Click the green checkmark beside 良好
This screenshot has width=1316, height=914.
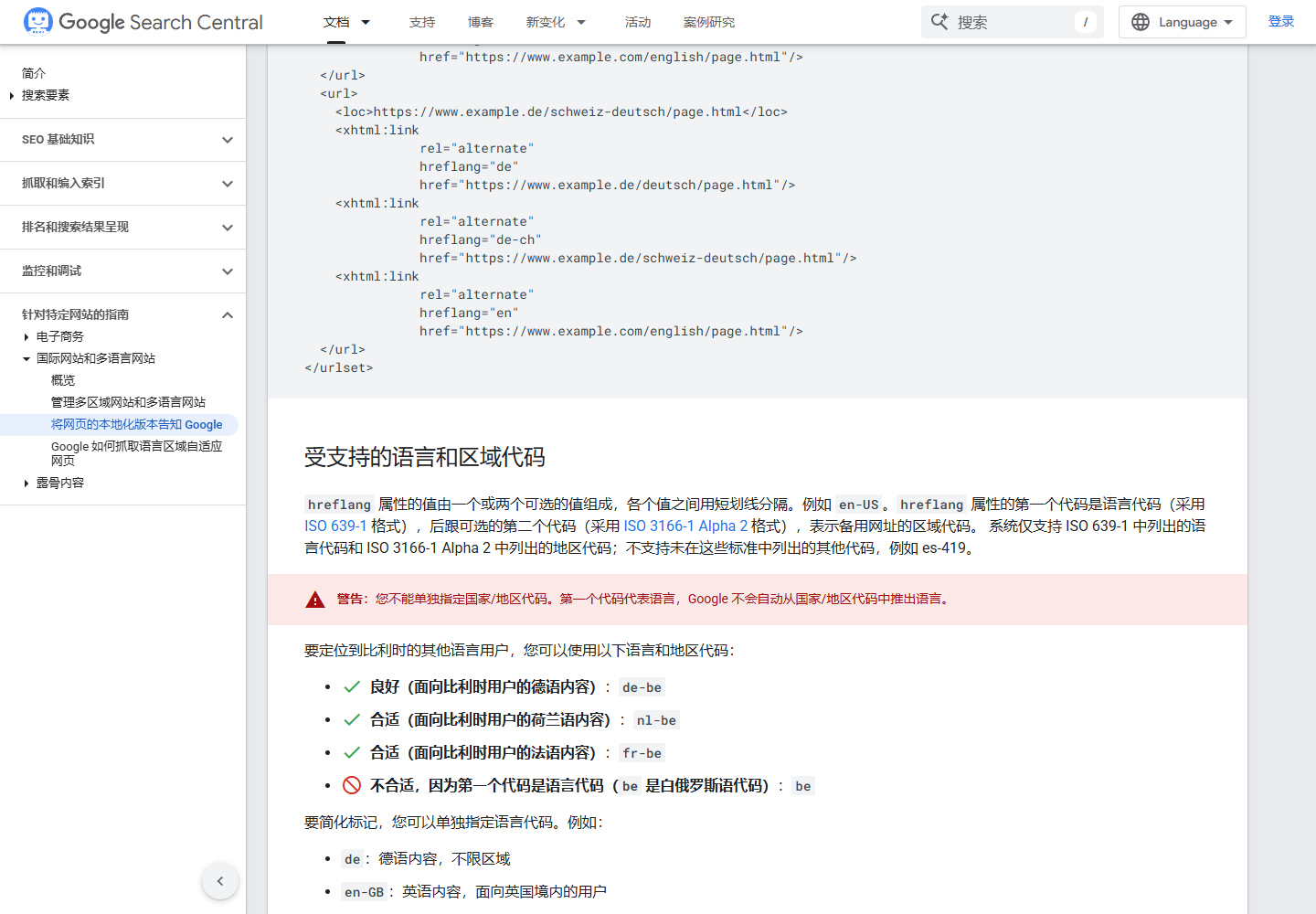(x=352, y=686)
